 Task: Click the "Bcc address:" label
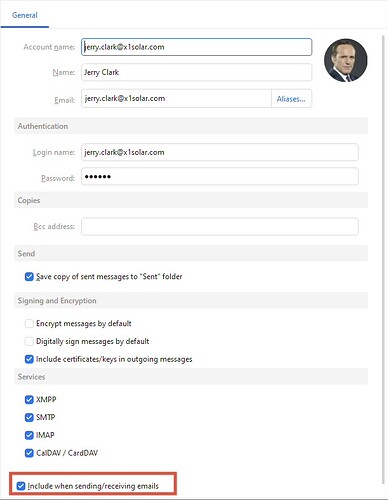pos(54,227)
